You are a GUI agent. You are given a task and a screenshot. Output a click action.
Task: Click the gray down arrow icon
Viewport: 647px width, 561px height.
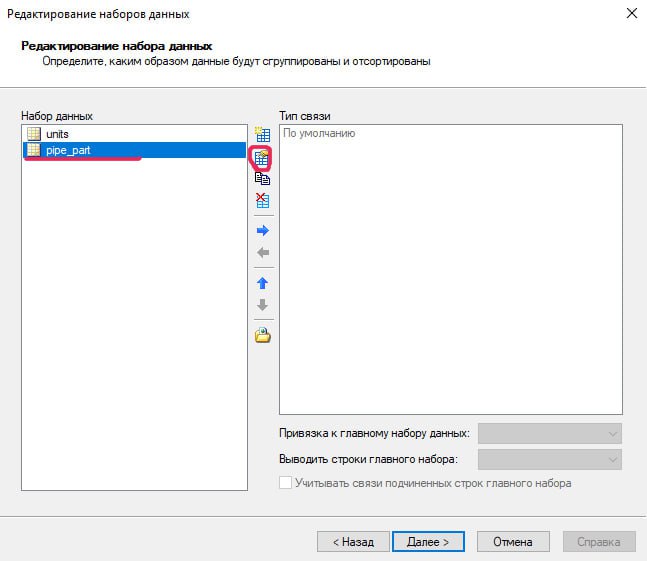click(263, 305)
